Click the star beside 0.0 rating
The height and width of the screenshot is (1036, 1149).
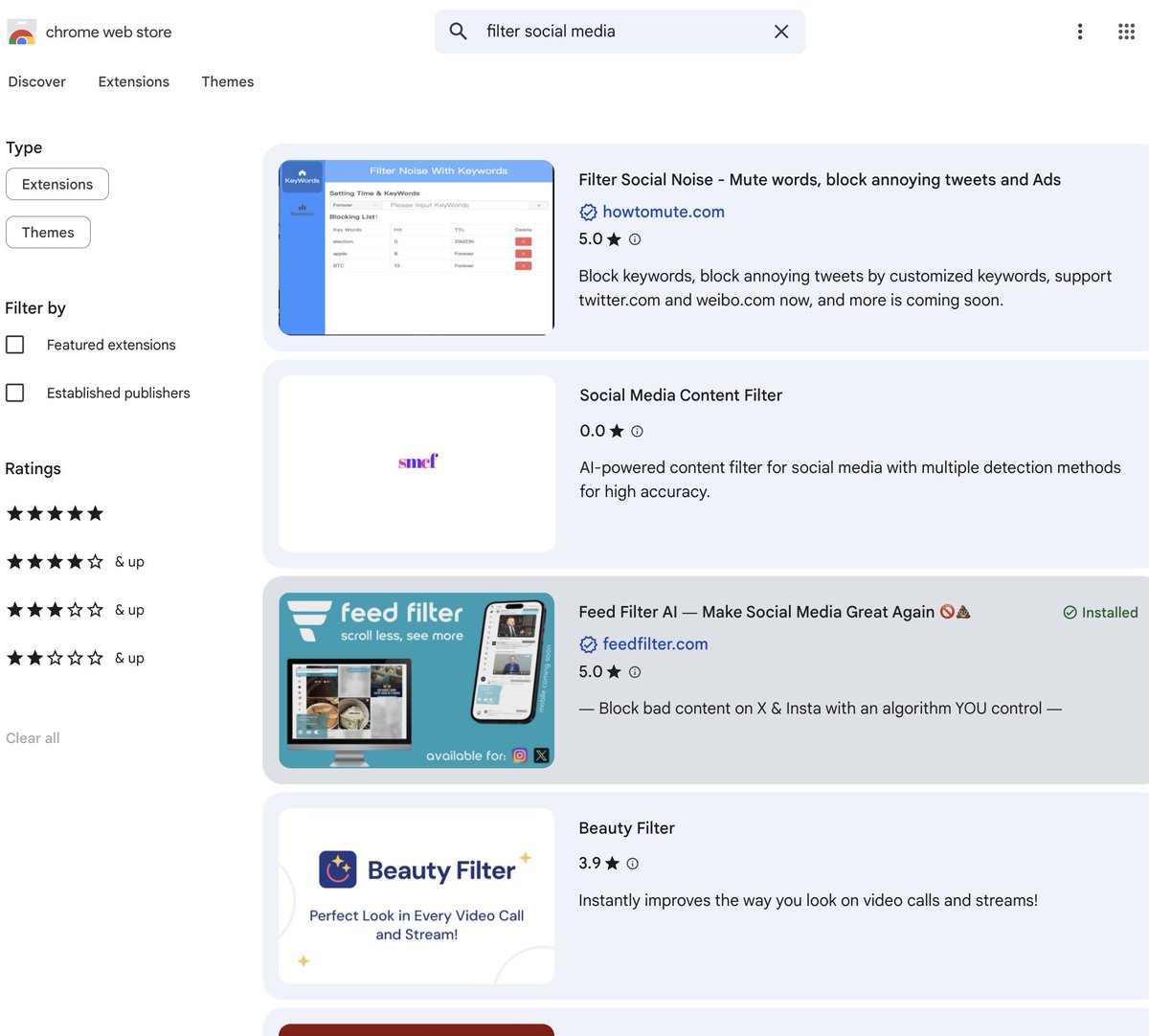pyautogui.click(x=617, y=432)
